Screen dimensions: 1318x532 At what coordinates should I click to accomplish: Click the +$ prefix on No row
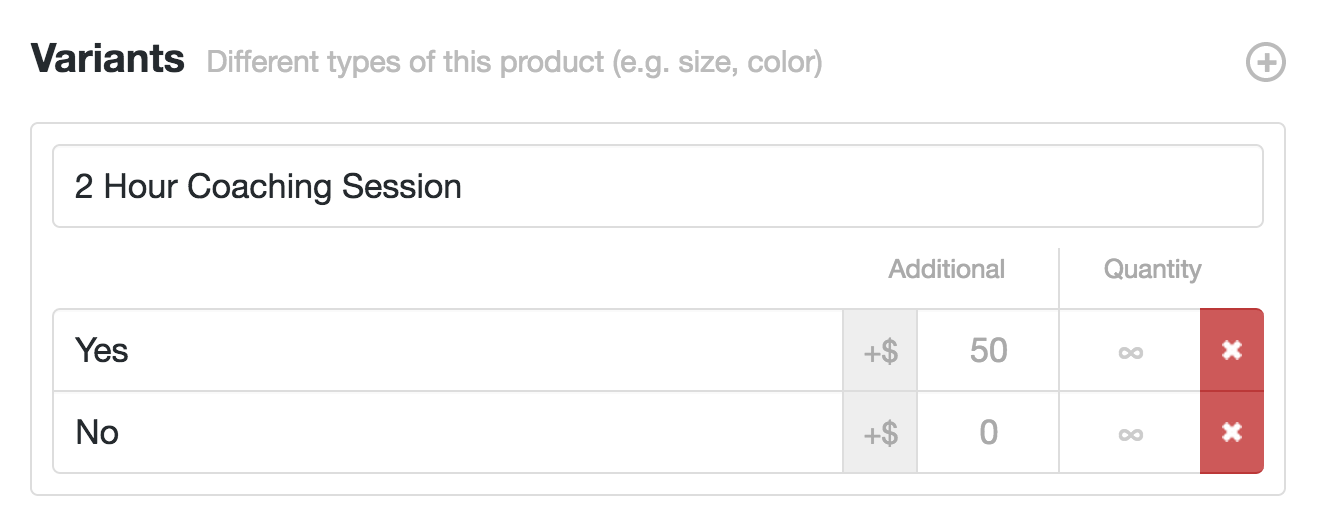click(880, 432)
